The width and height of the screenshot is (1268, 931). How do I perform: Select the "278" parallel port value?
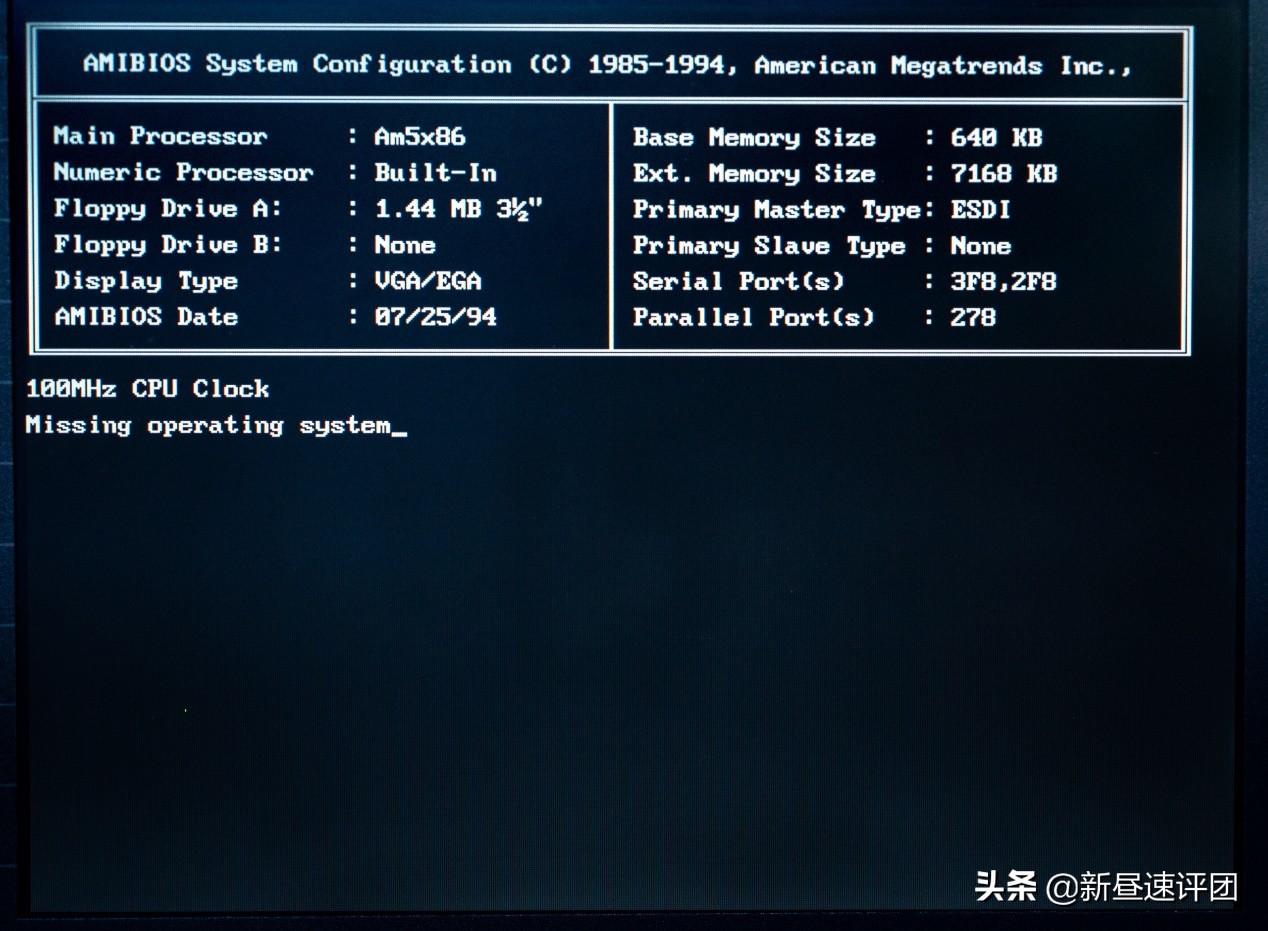pos(973,318)
